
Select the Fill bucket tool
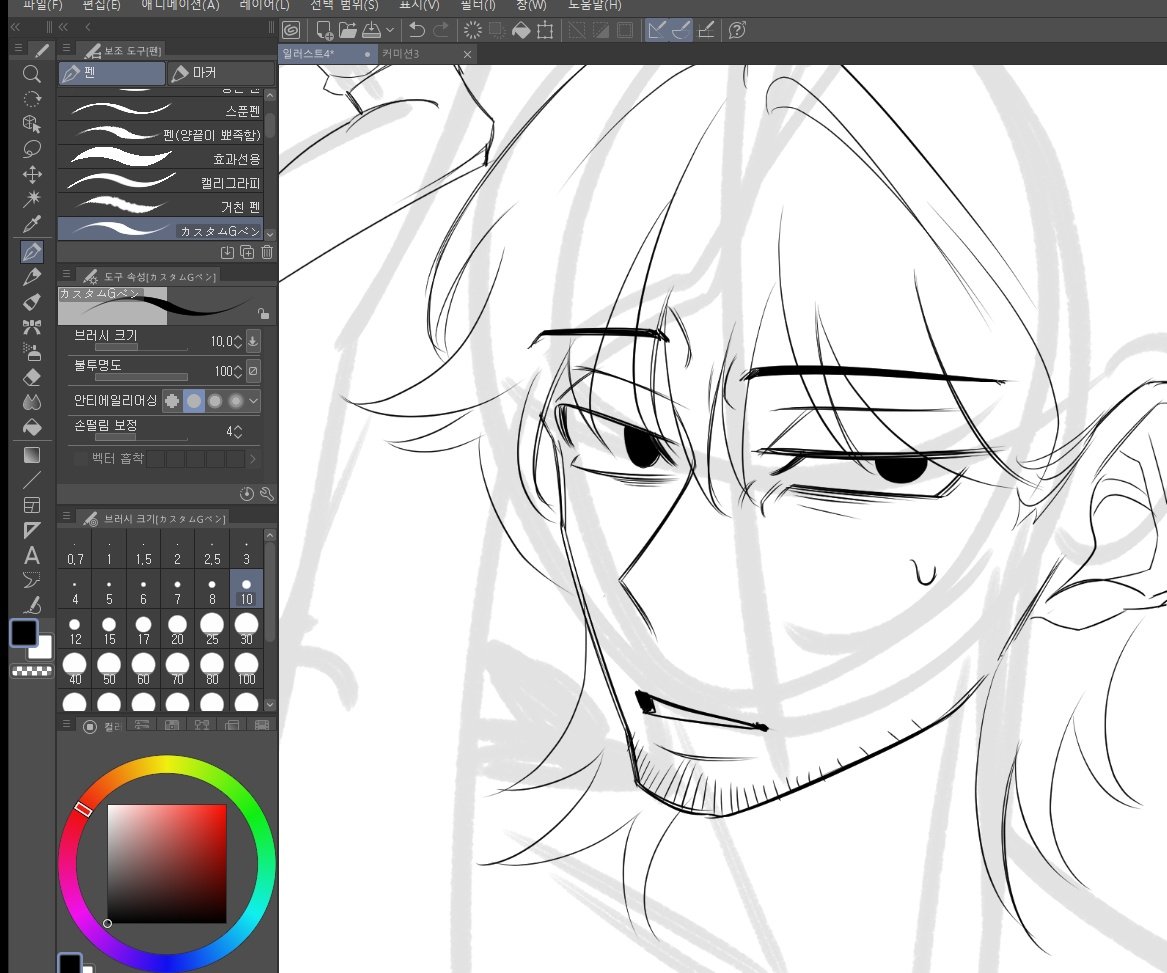pyautogui.click(x=31, y=427)
